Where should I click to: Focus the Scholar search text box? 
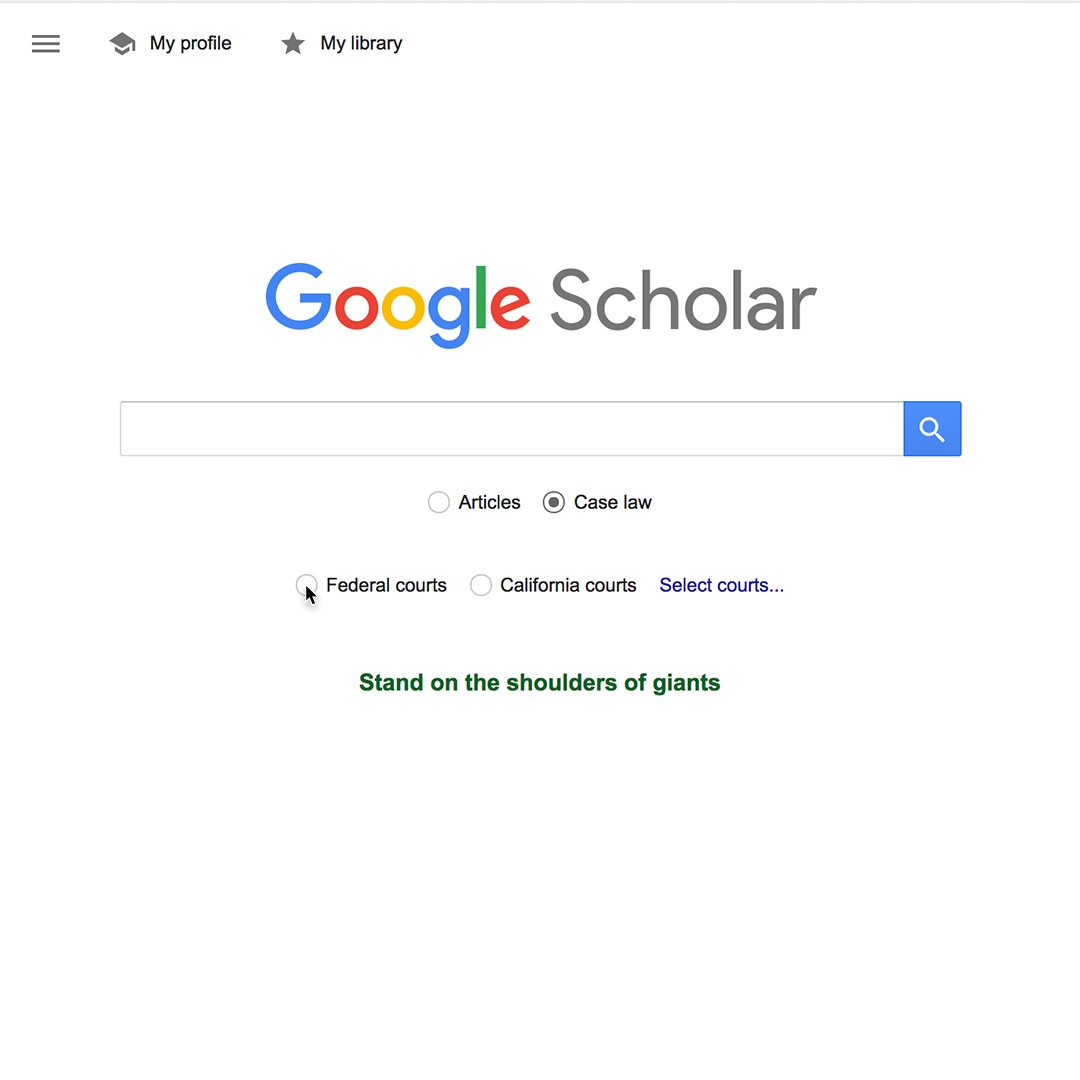512,428
